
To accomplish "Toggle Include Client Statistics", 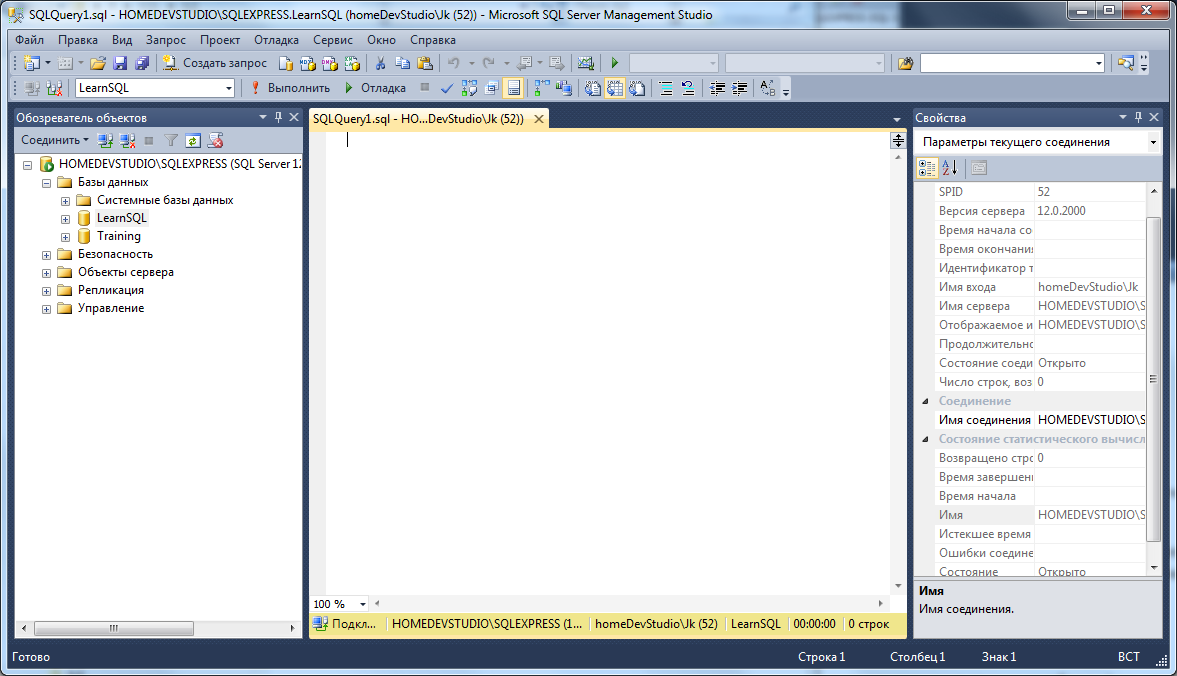I will 564,89.
